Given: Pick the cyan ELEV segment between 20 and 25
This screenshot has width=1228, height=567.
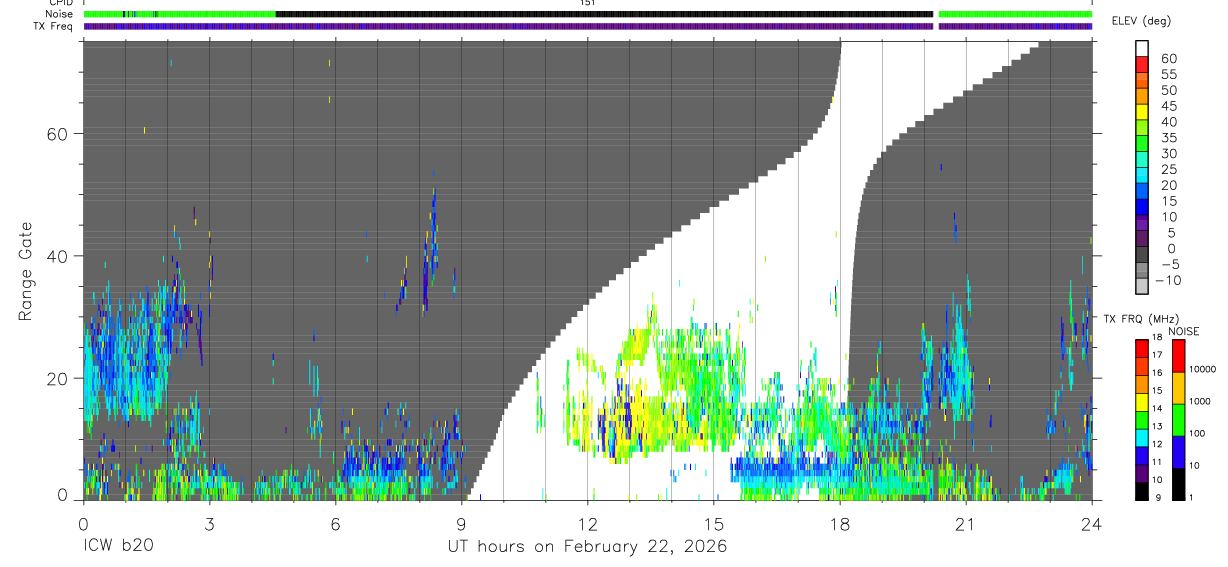Looking at the screenshot, I should pyautogui.click(x=1142, y=176).
